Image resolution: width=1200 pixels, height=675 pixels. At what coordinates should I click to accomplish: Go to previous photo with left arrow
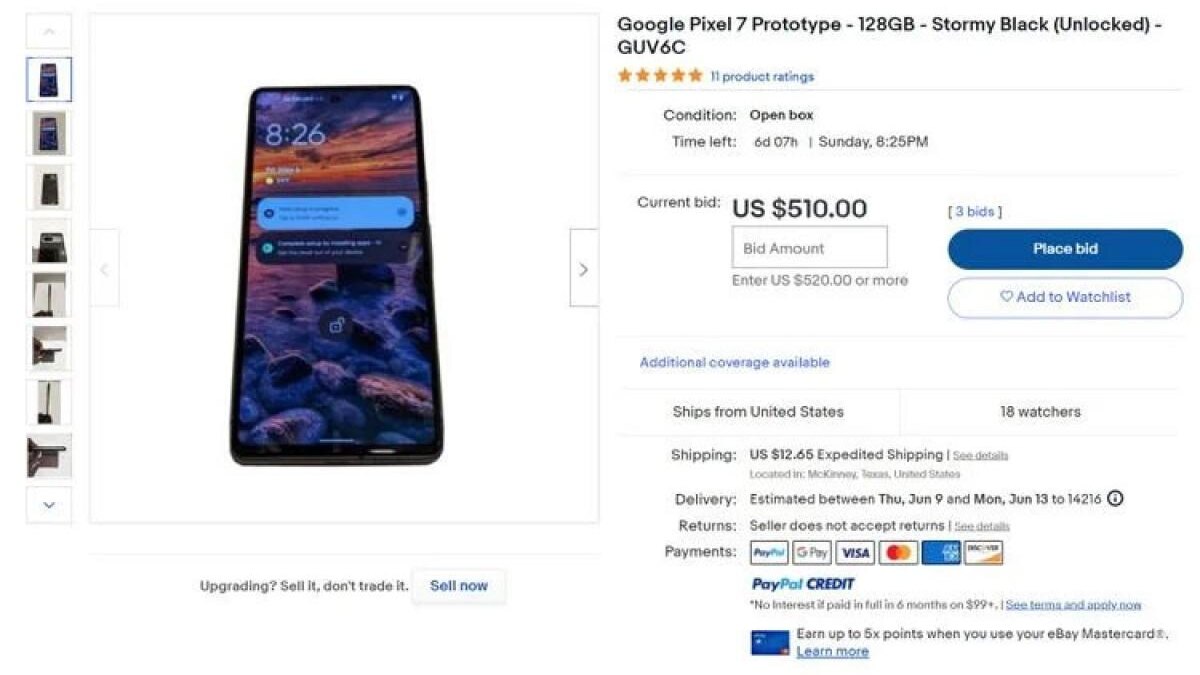104,269
